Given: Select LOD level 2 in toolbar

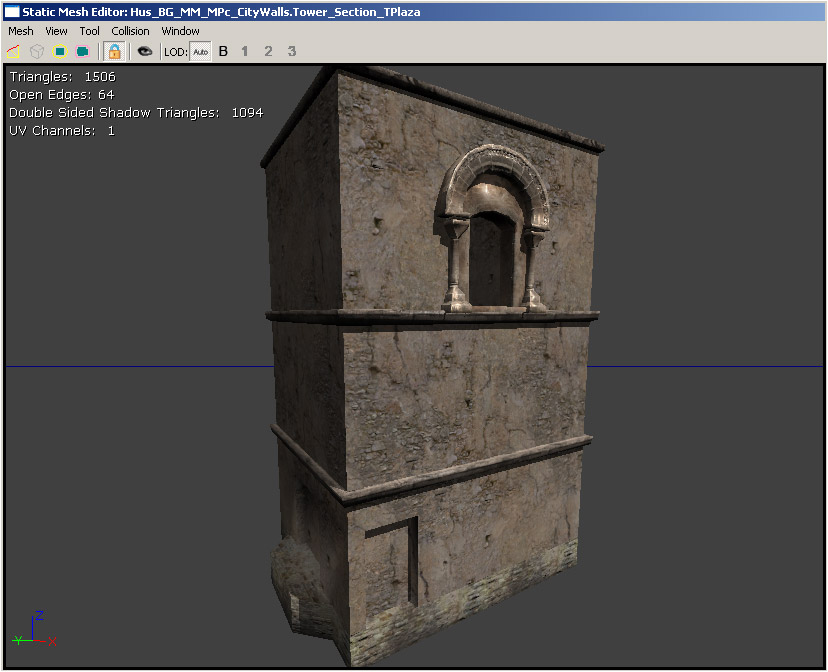Looking at the screenshot, I should (x=268, y=51).
